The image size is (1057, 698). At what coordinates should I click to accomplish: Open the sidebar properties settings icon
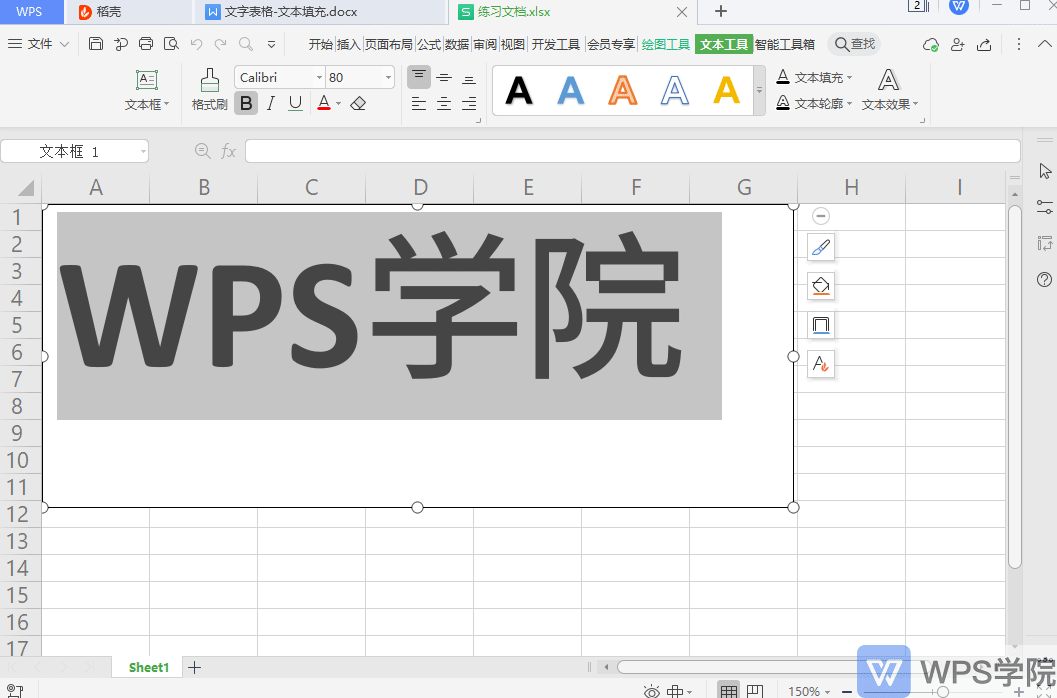[1045, 206]
